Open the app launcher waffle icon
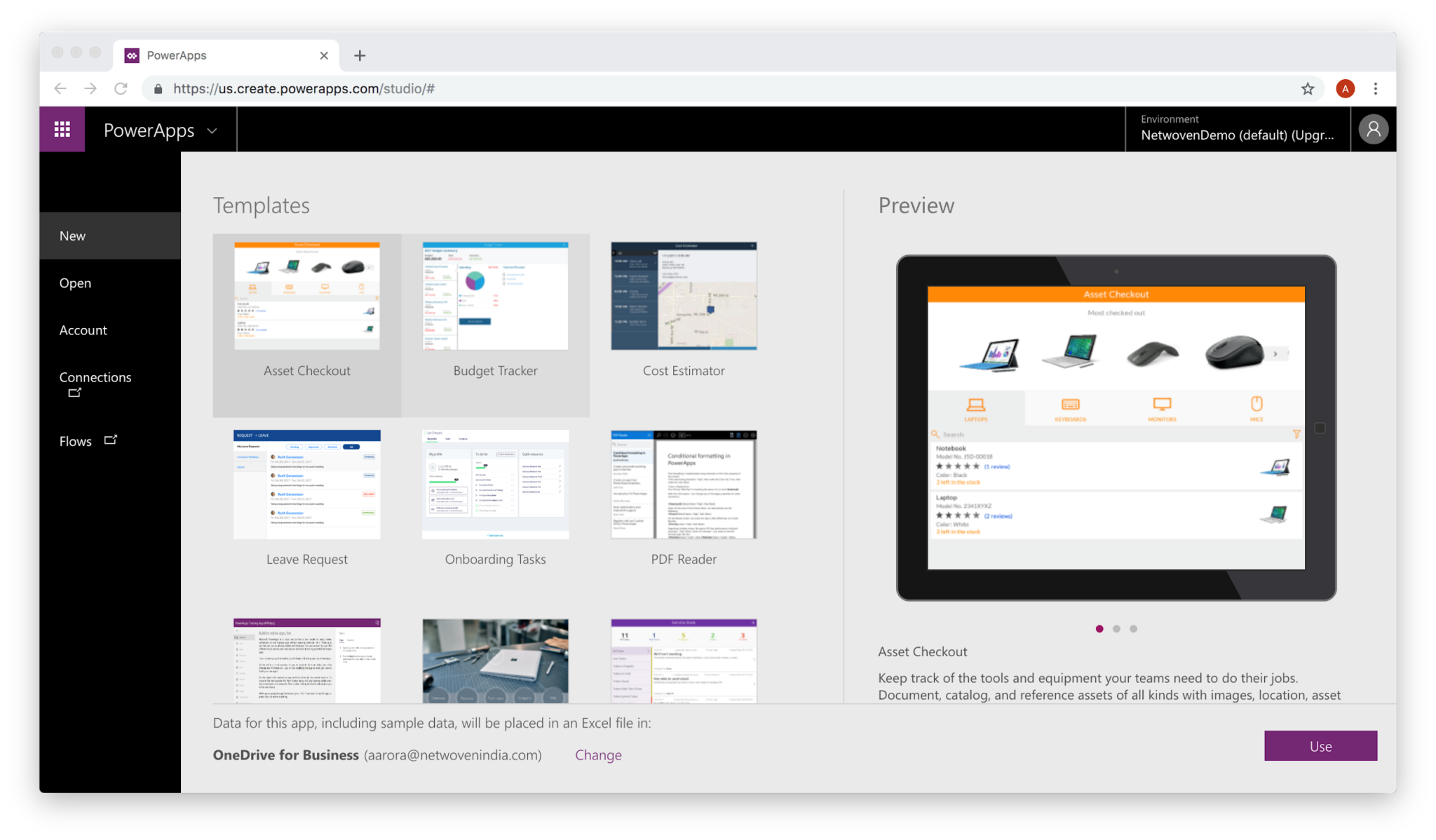1436x840 pixels. (62, 129)
